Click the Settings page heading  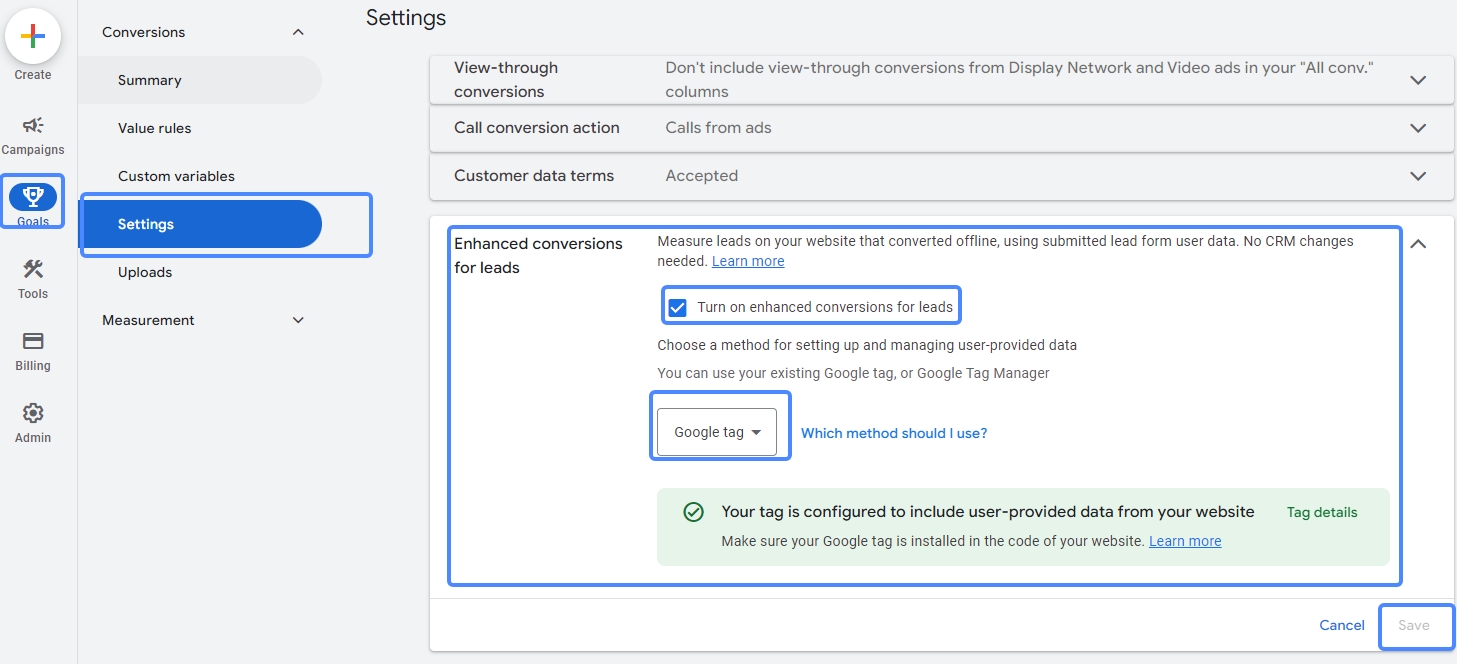point(406,17)
